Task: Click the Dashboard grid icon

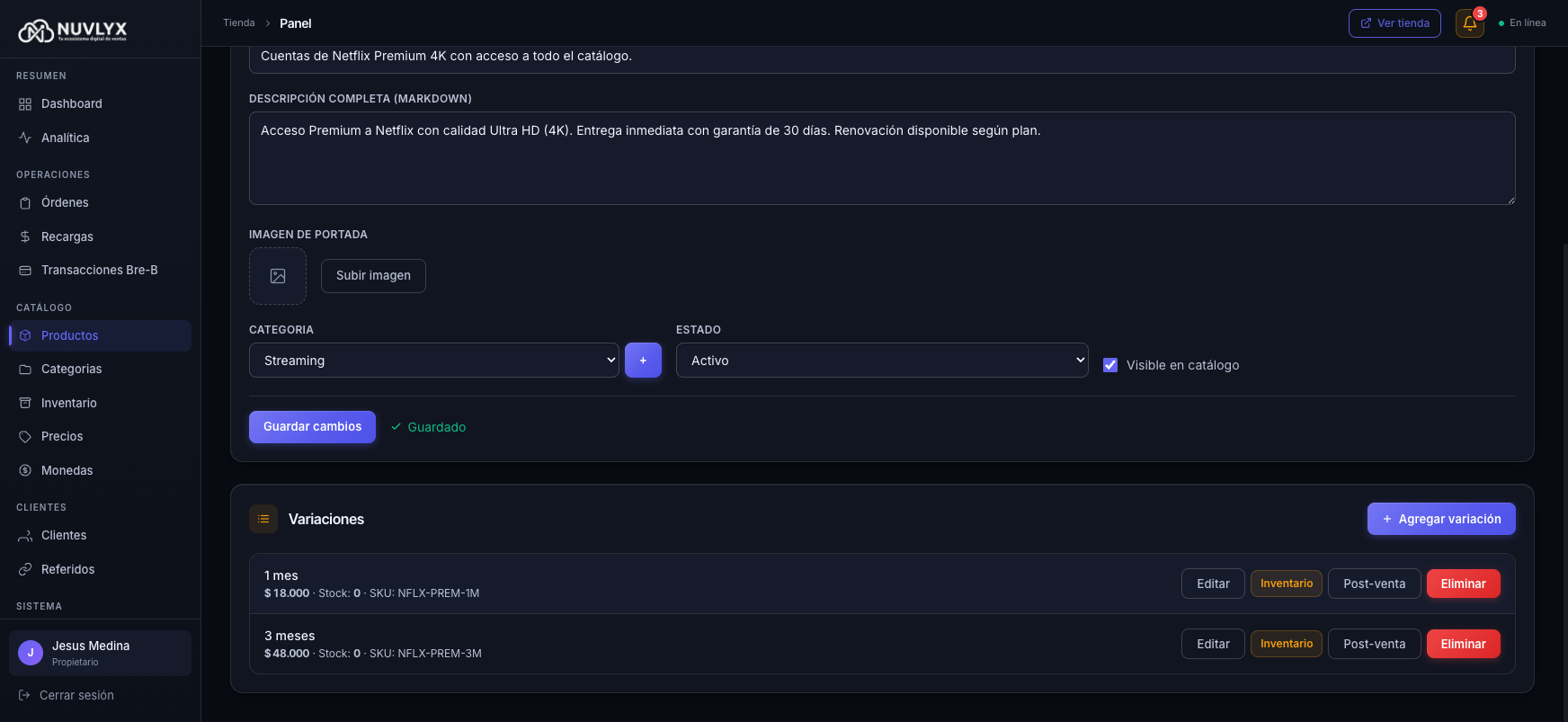Action: [25, 104]
